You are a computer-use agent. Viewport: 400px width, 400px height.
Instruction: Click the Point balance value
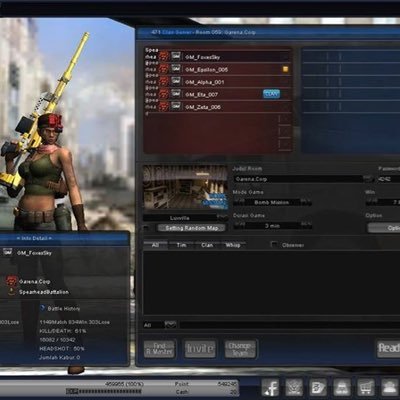tap(227, 384)
